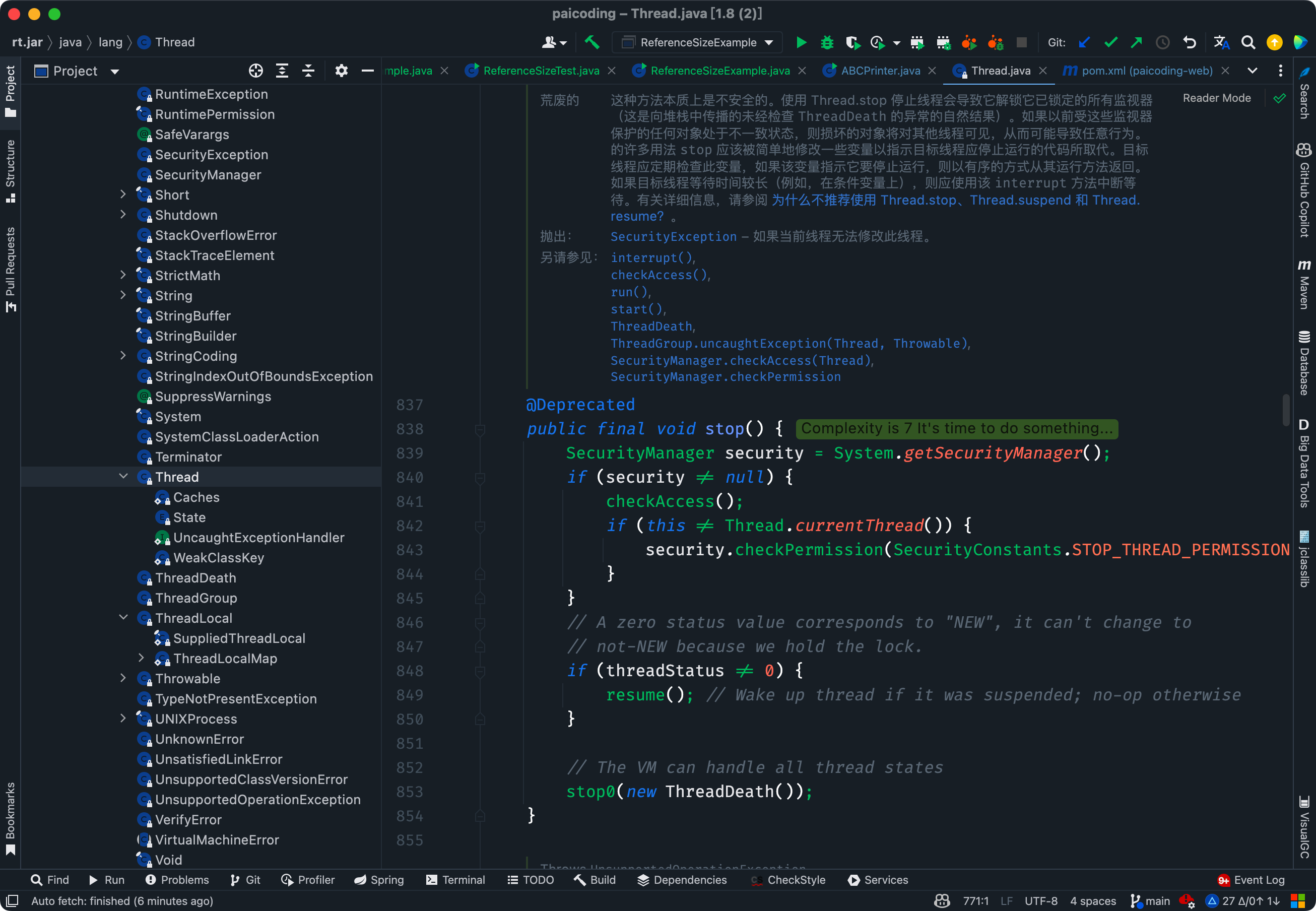Switch to the pom.xml (paicoding-web) tab

pyautogui.click(x=1147, y=70)
